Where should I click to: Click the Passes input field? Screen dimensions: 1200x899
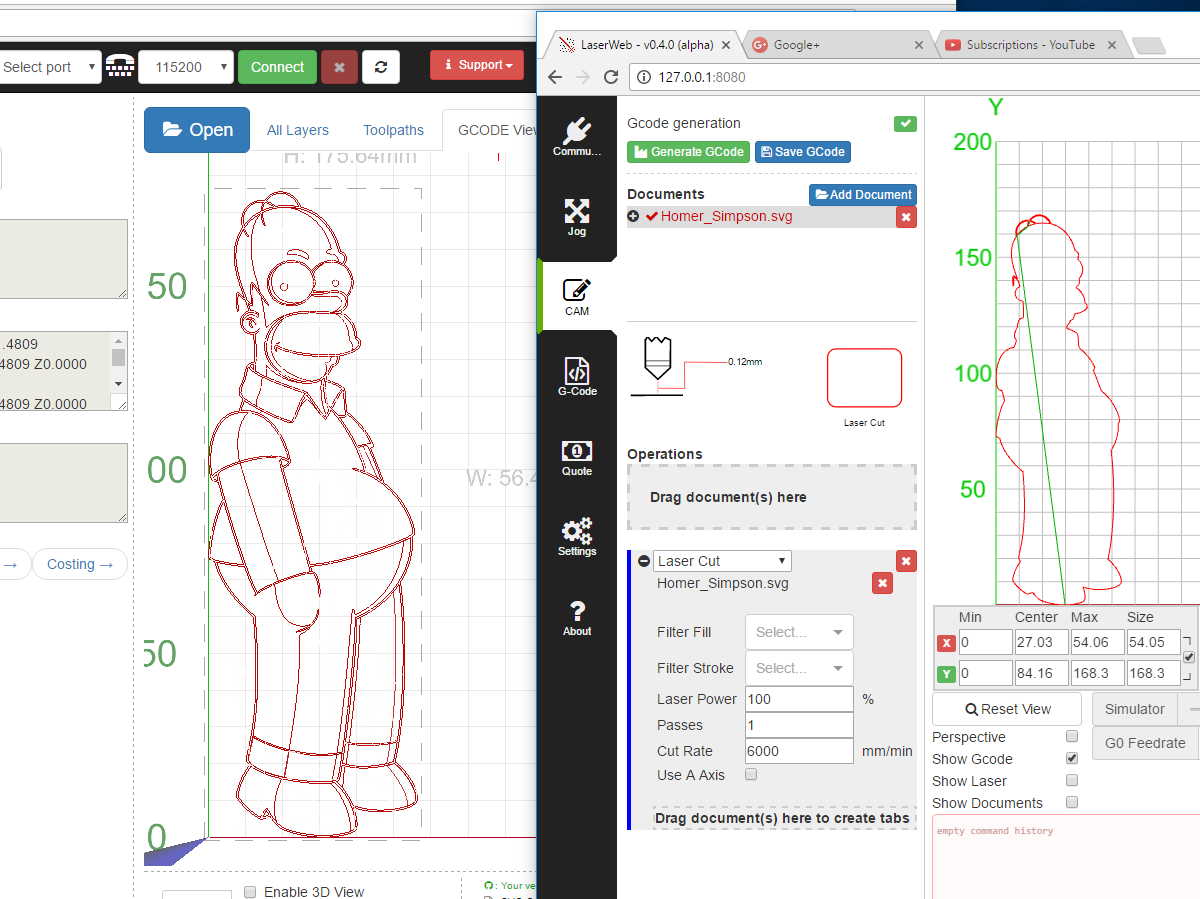point(799,725)
